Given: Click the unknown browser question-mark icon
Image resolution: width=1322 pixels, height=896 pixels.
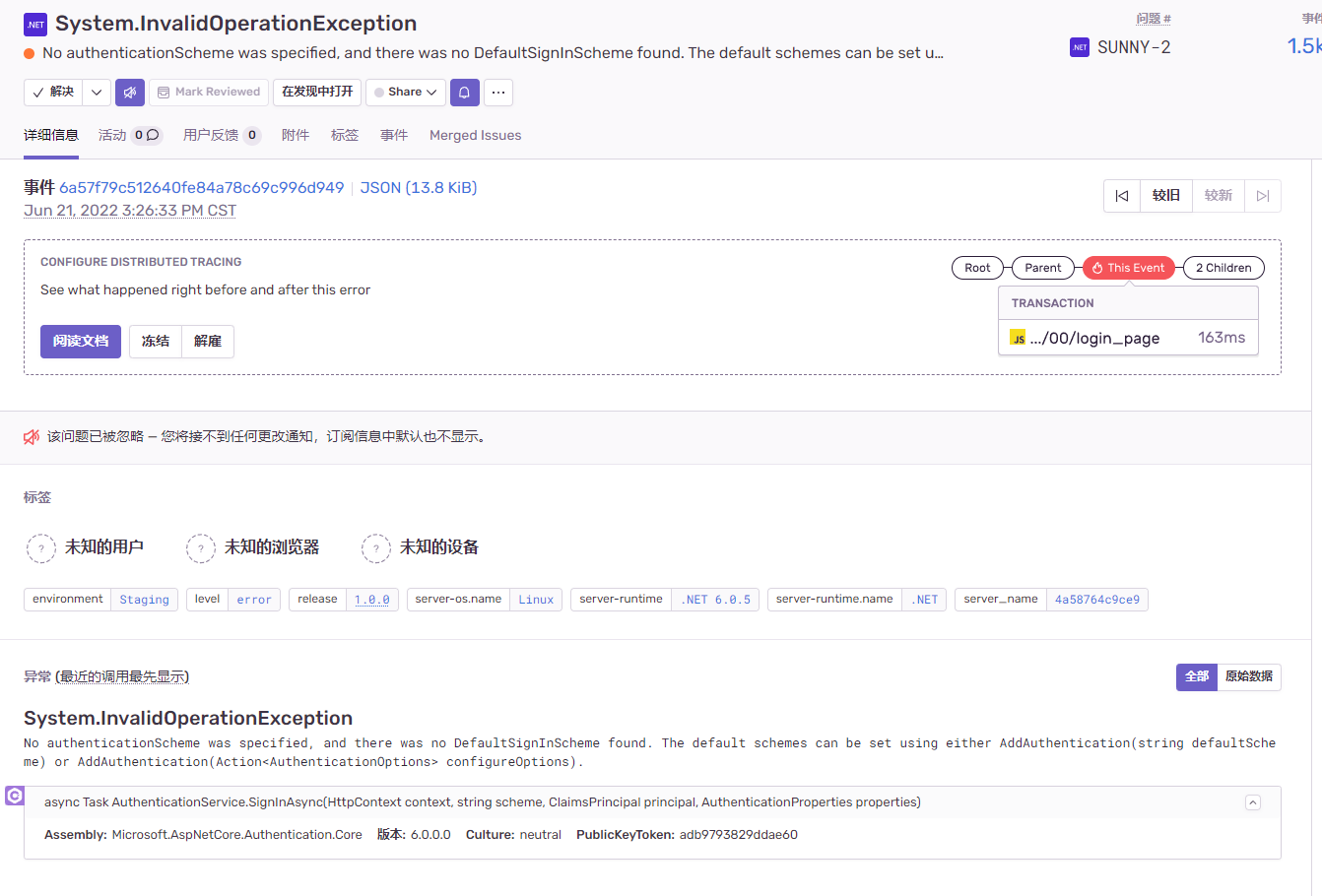Looking at the screenshot, I should click(x=201, y=548).
